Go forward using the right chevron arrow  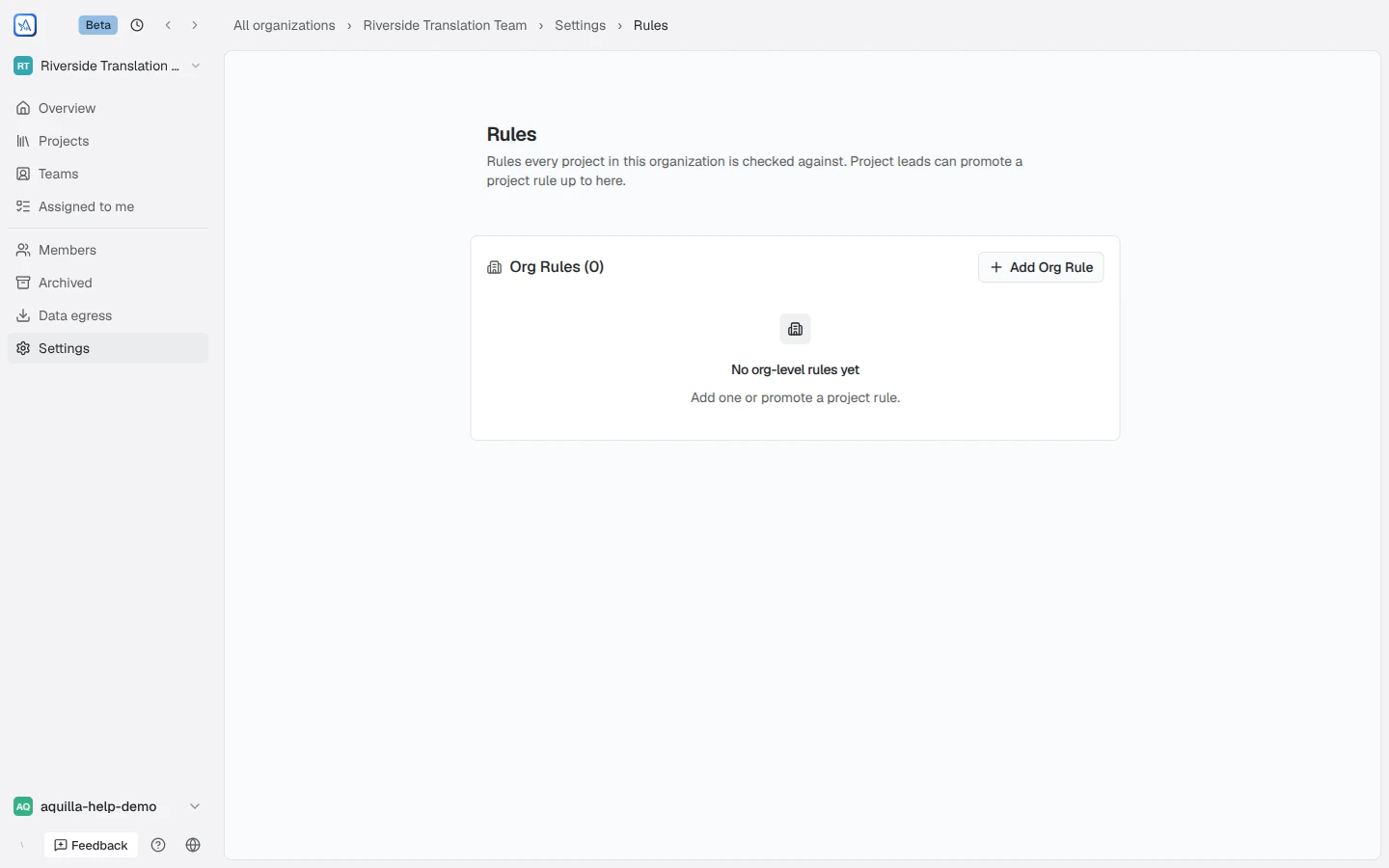click(x=195, y=25)
